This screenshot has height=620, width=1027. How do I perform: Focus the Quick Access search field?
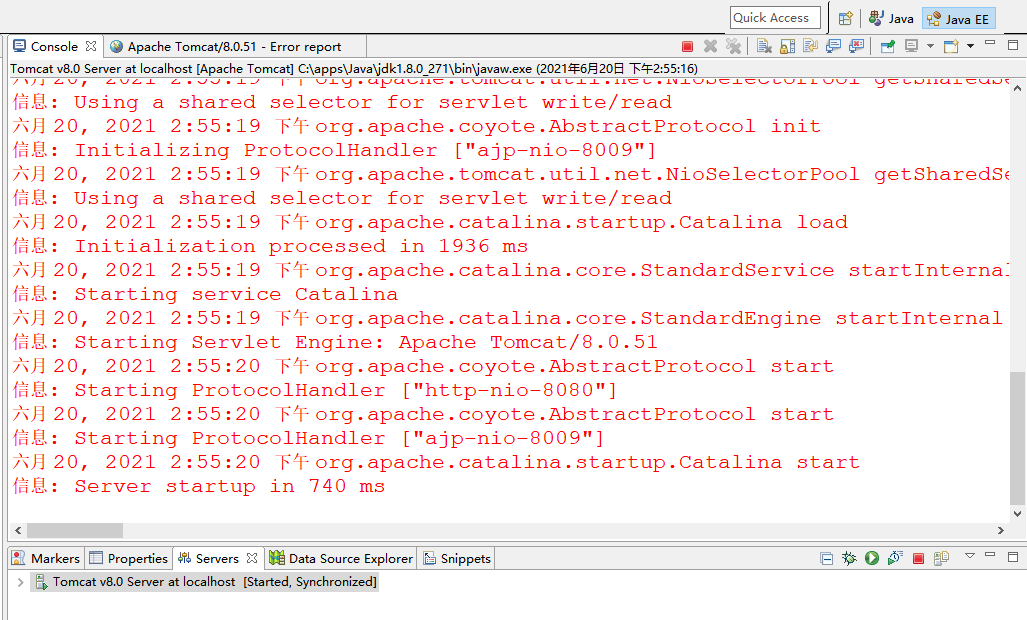(775, 18)
